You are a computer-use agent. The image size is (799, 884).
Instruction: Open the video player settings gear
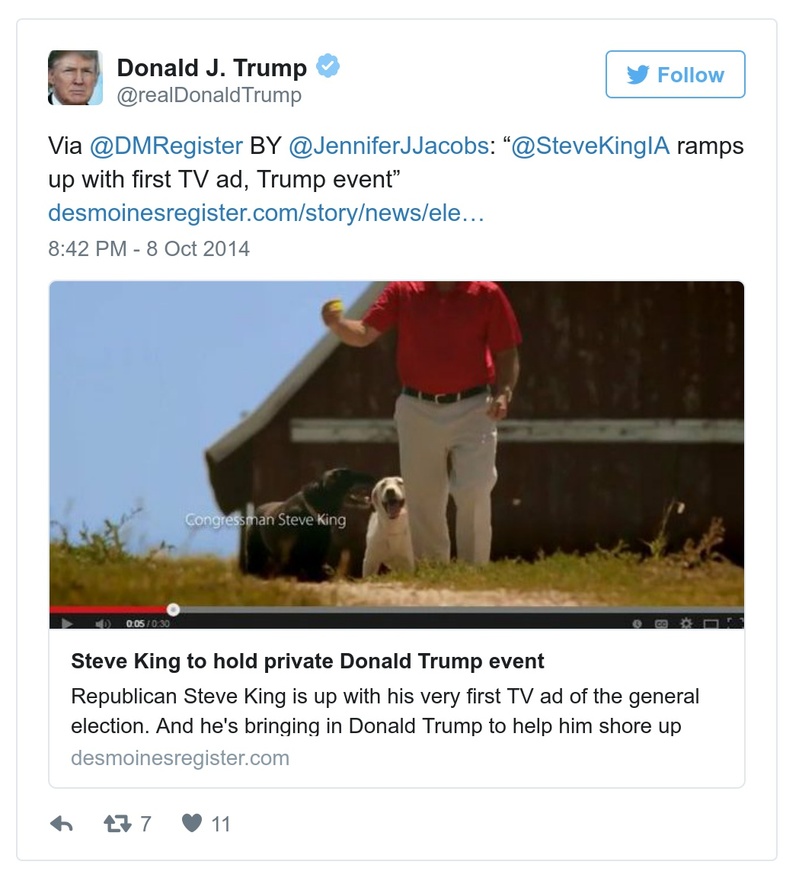685,622
